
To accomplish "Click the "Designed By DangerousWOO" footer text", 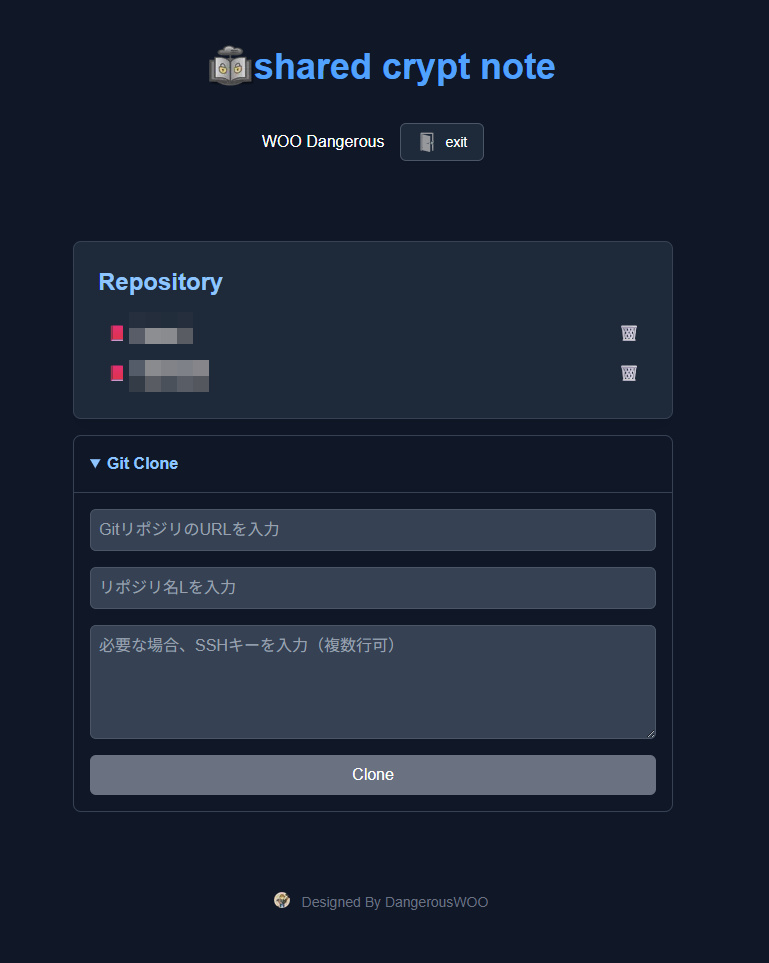I will coord(394,902).
